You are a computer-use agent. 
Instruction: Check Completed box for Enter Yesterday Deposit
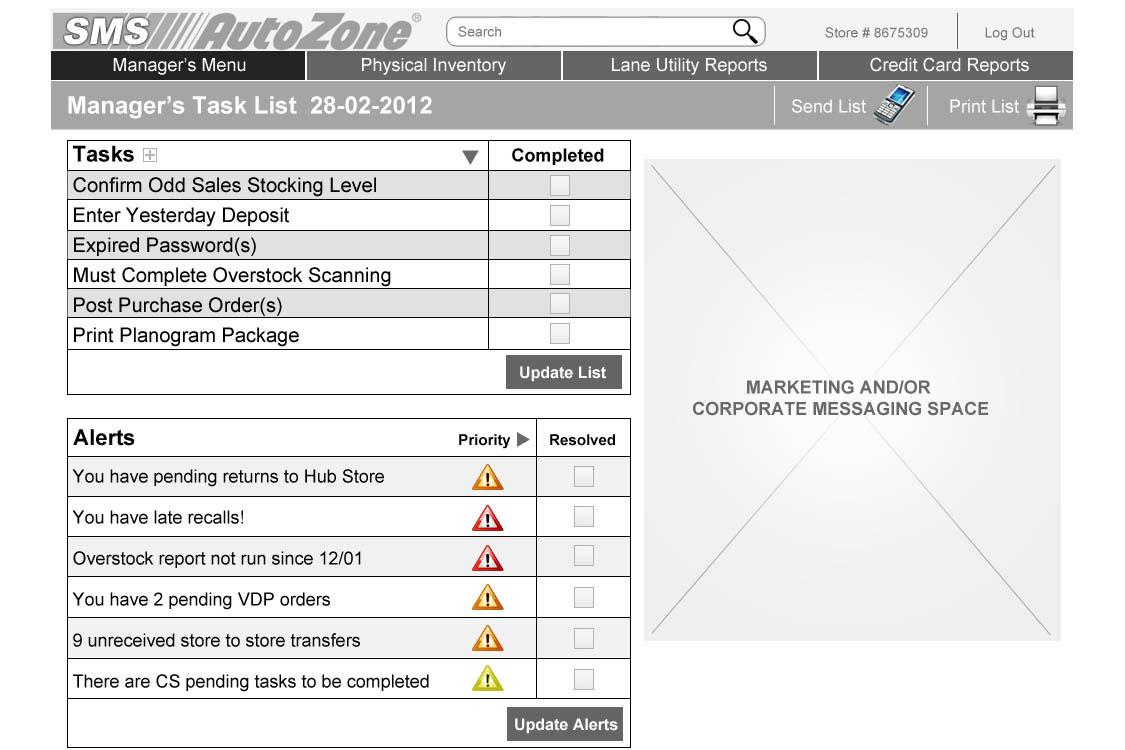pyautogui.click(x=560, y=215)
